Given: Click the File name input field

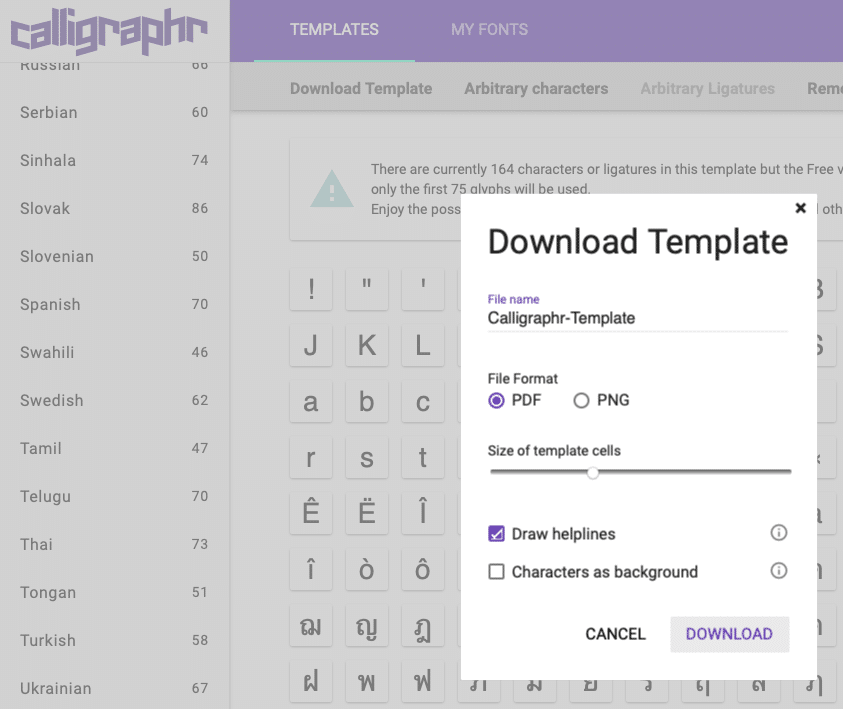Looking at the screenshot, I should click(637, 318).
